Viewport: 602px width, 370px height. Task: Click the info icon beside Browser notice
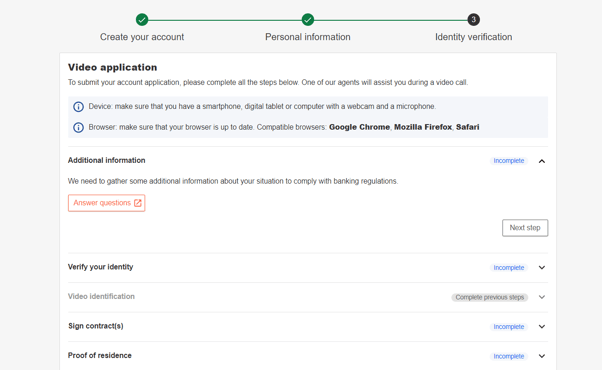click(x=78, y=127)
